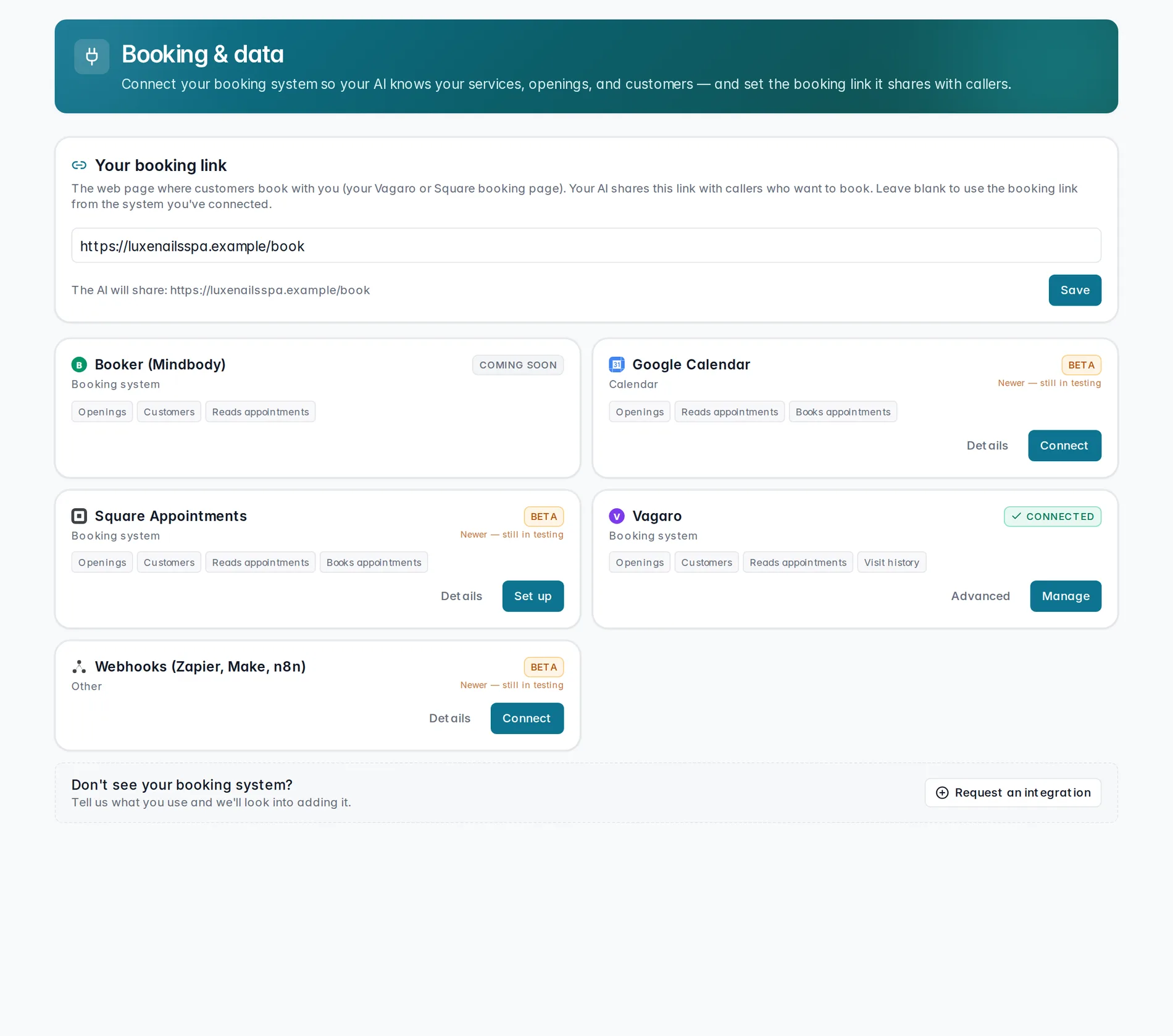Viewport: 1173px width, 1036px height.
Task: Click the booking link URL field
Action: pos(586,246)
